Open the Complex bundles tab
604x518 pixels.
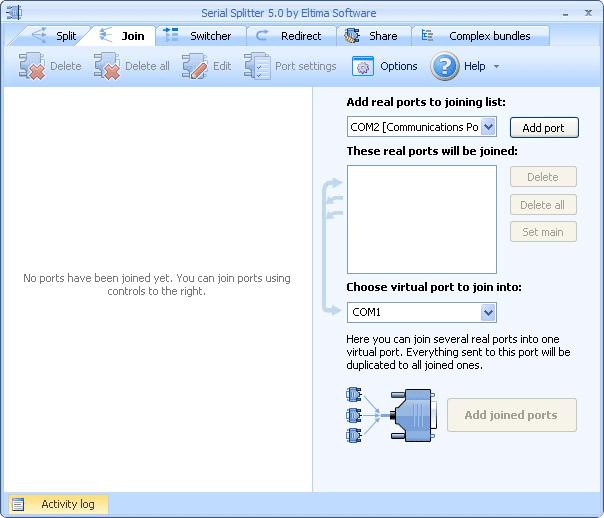(x=480, y=36)
